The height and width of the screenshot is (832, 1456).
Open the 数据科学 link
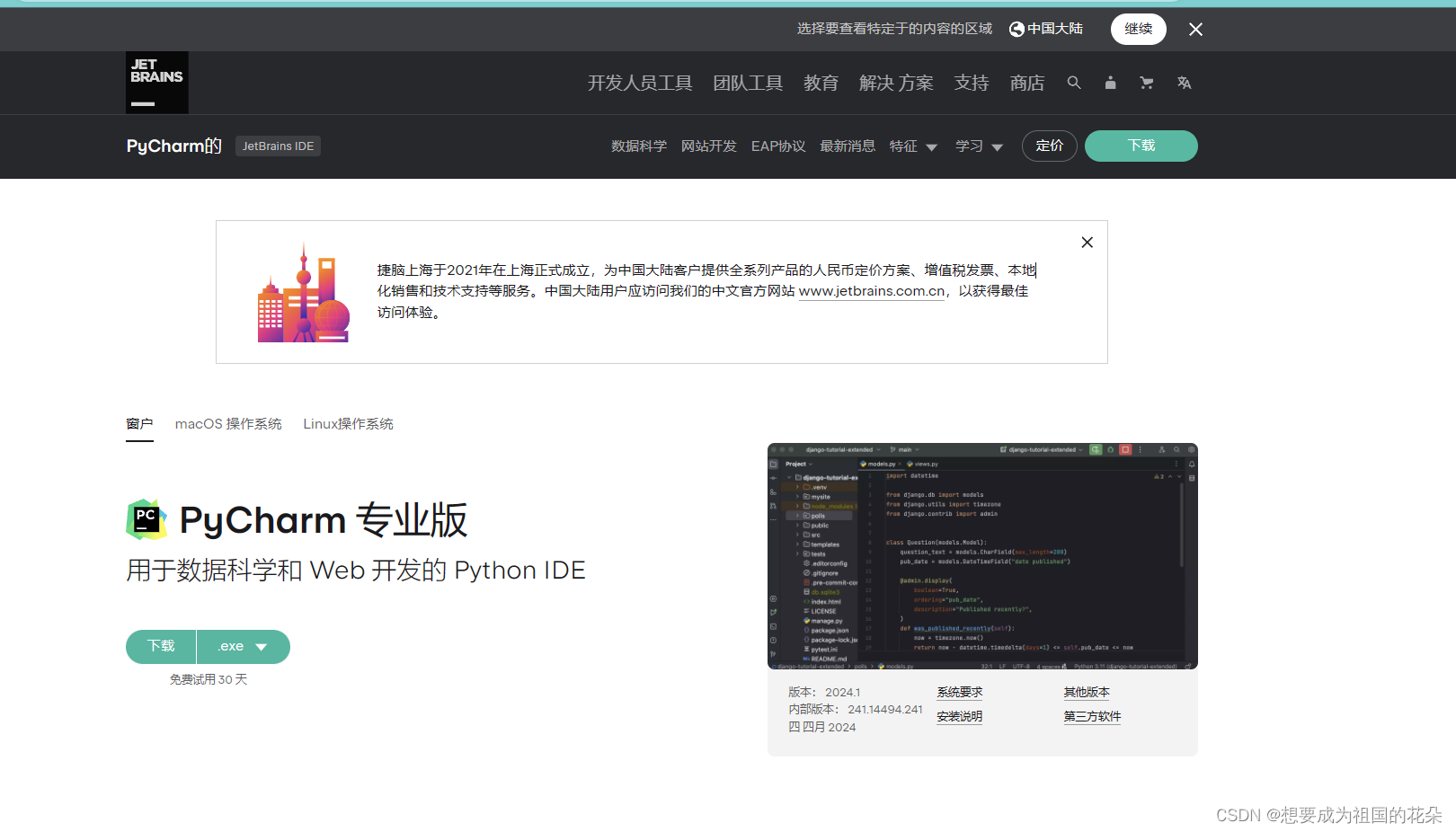(x=639, y=146)
